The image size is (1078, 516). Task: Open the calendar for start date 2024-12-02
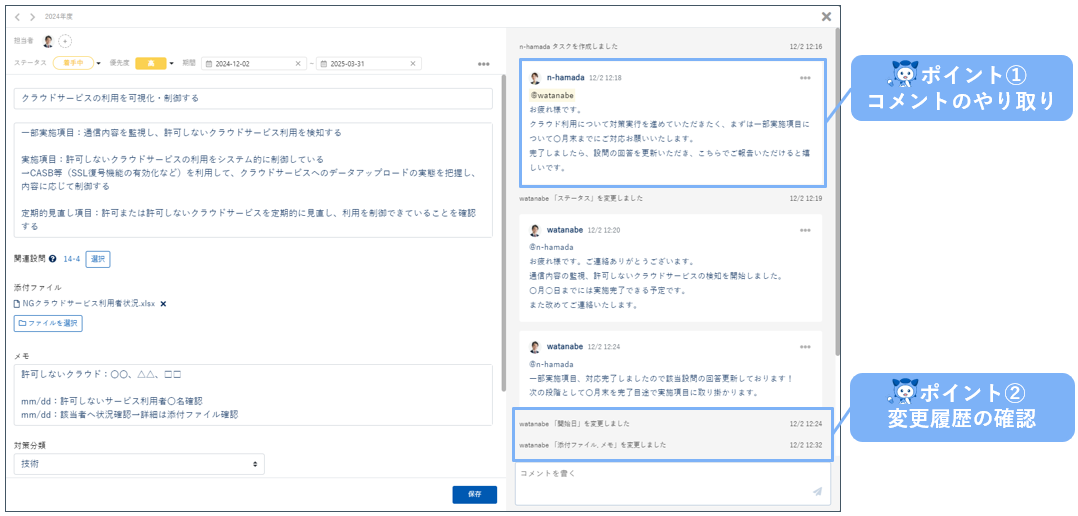coord(210,63)
